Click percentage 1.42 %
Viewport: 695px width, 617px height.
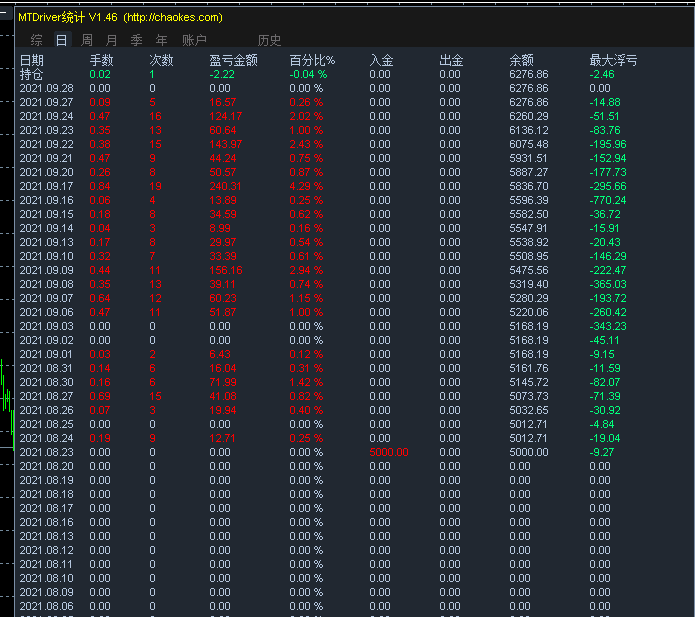click(x=306, y=383)
